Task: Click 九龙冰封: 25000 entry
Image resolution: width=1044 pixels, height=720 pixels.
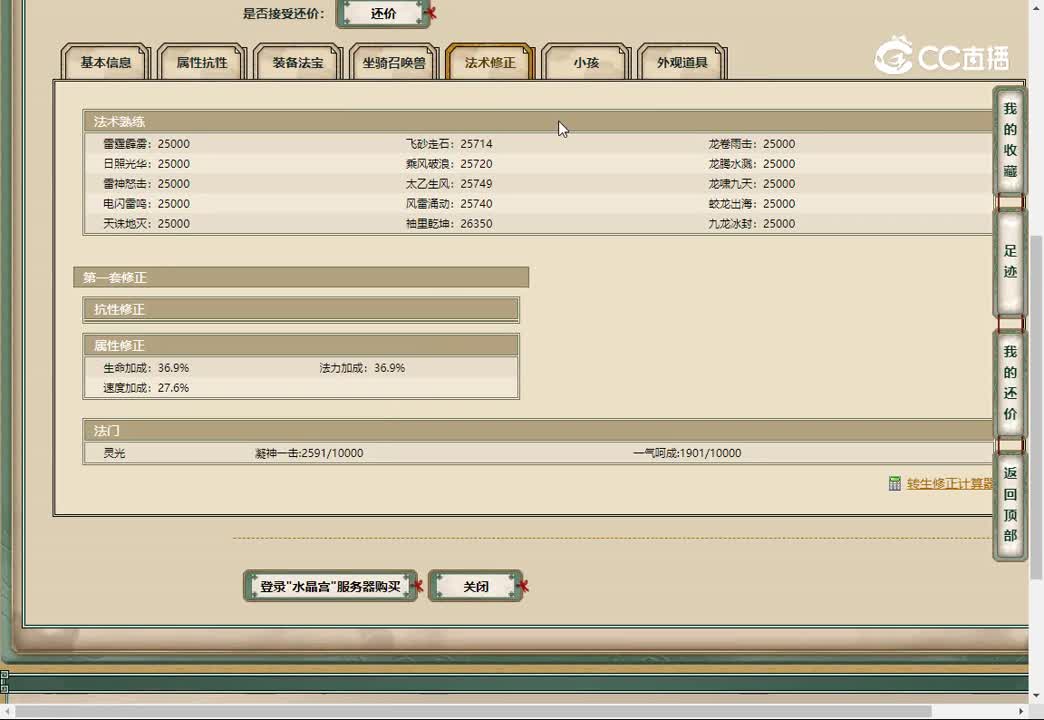Action: pos(752,224)
